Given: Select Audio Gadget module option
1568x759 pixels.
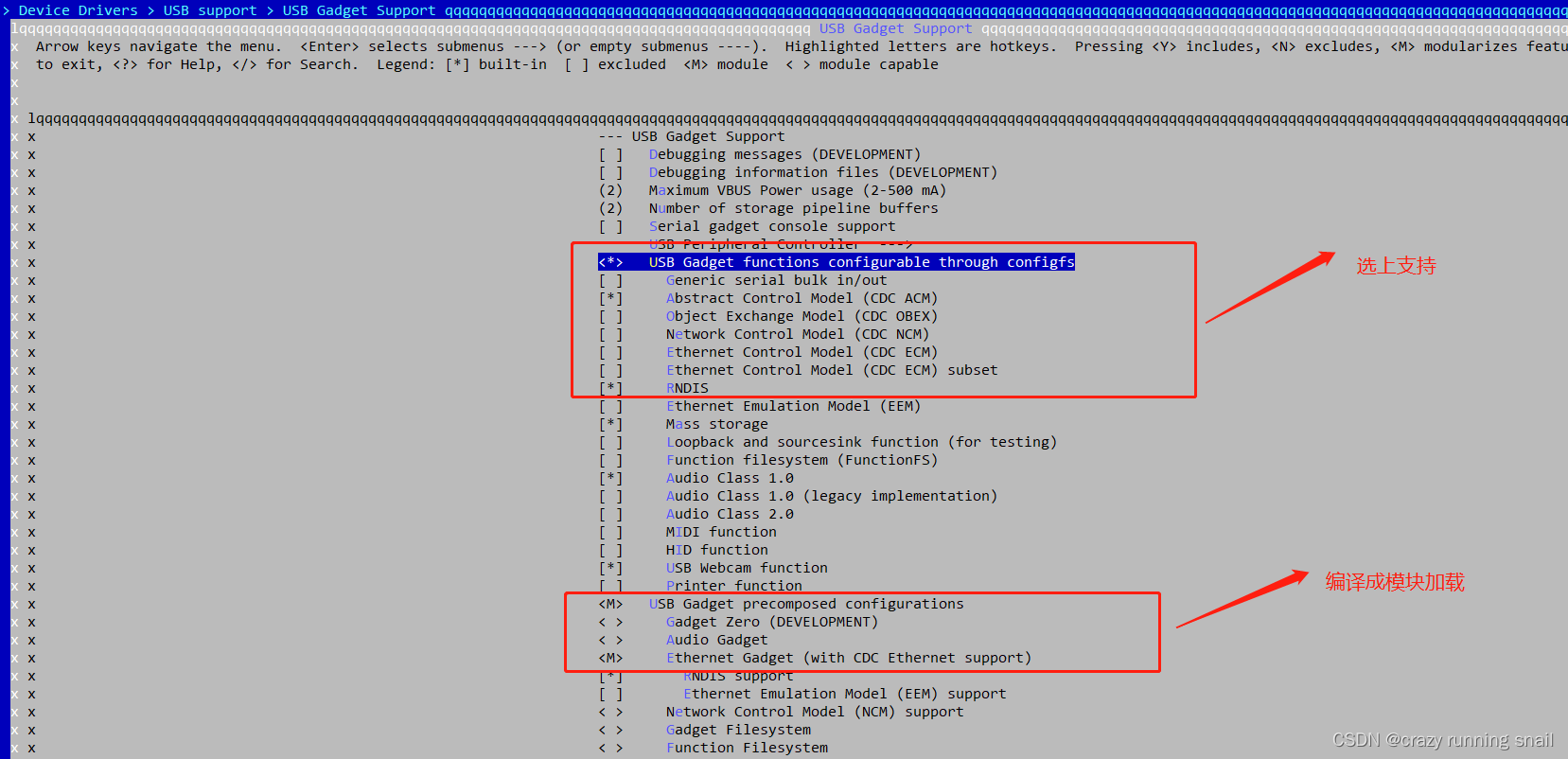Looking at the screenshot, I should pyautogui.click(x=717, y=640).
